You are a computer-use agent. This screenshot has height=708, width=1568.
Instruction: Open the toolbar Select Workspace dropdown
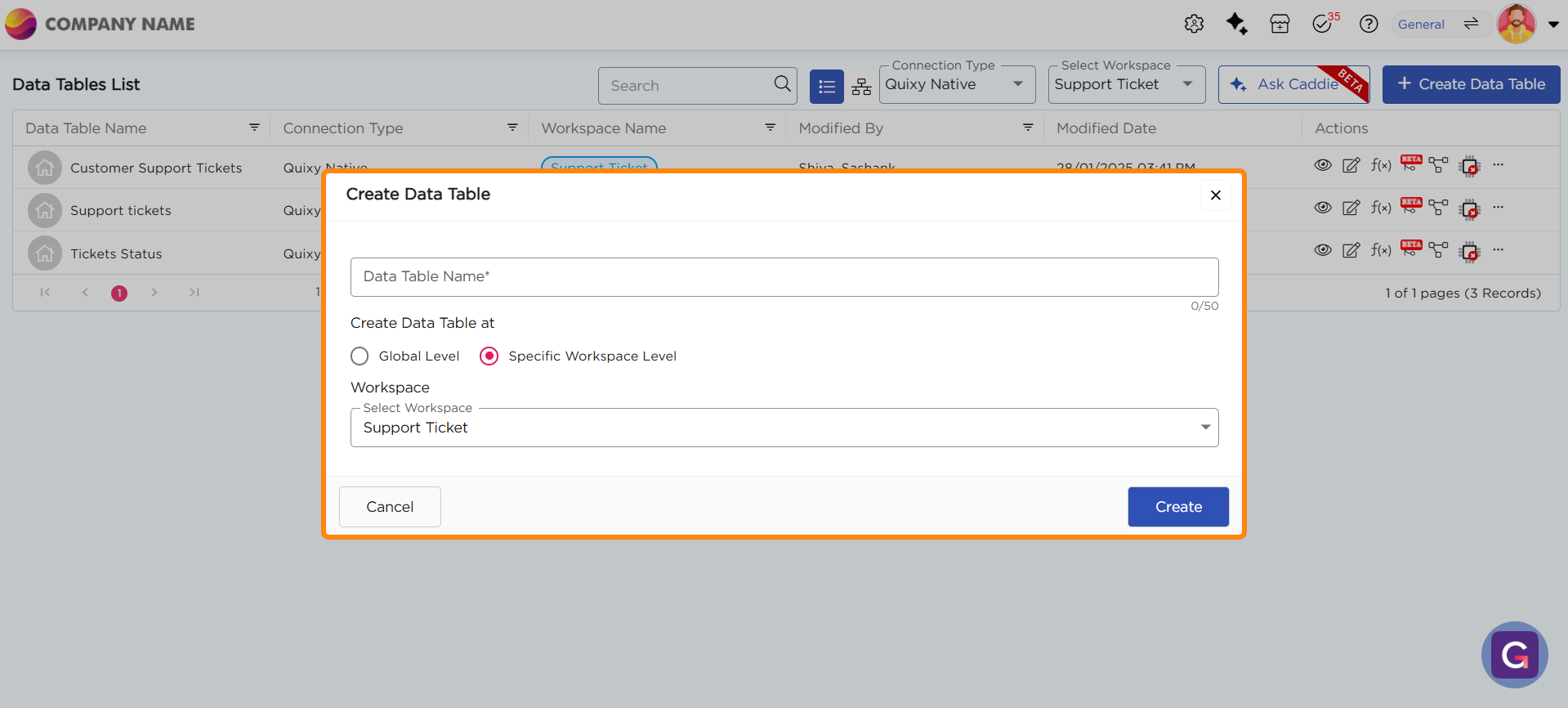tap(1125, 84)
